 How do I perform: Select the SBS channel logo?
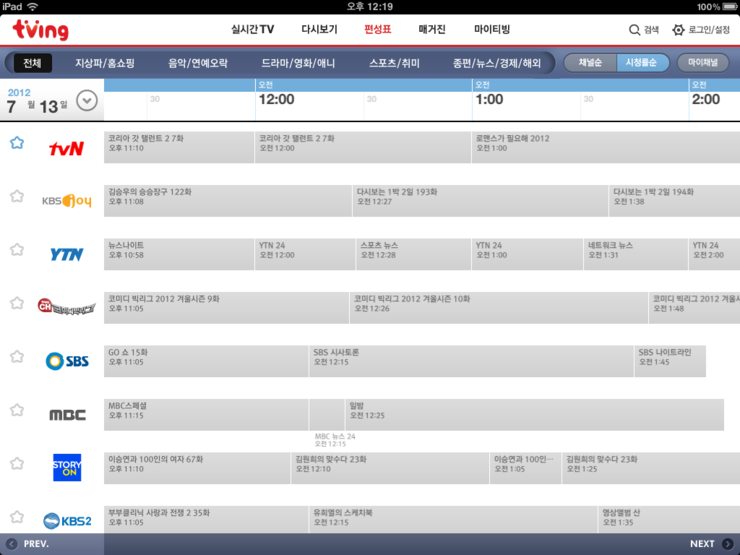67,360
